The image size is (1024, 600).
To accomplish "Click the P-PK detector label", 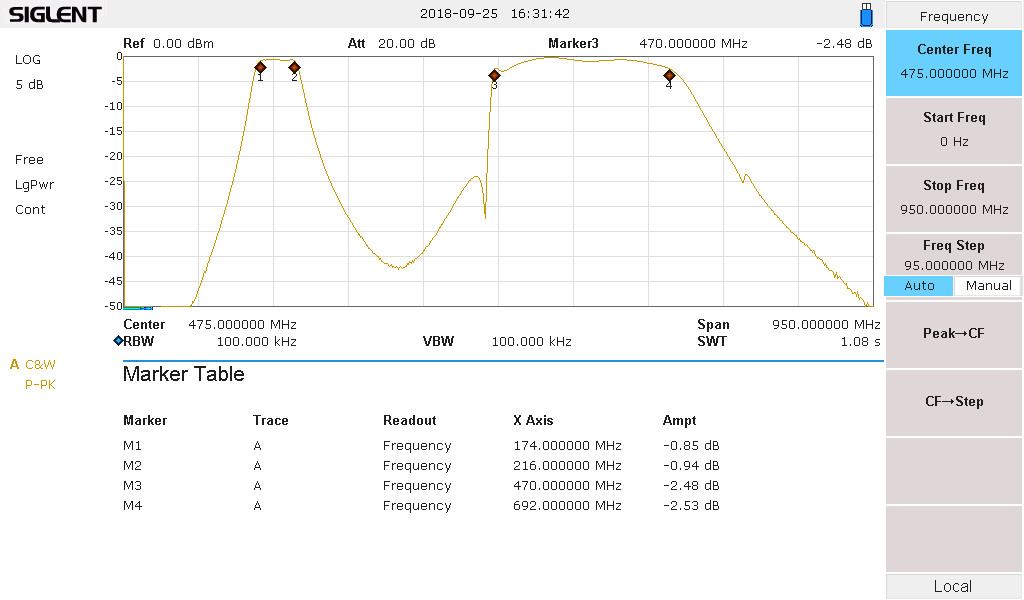I will click(40, 385).
